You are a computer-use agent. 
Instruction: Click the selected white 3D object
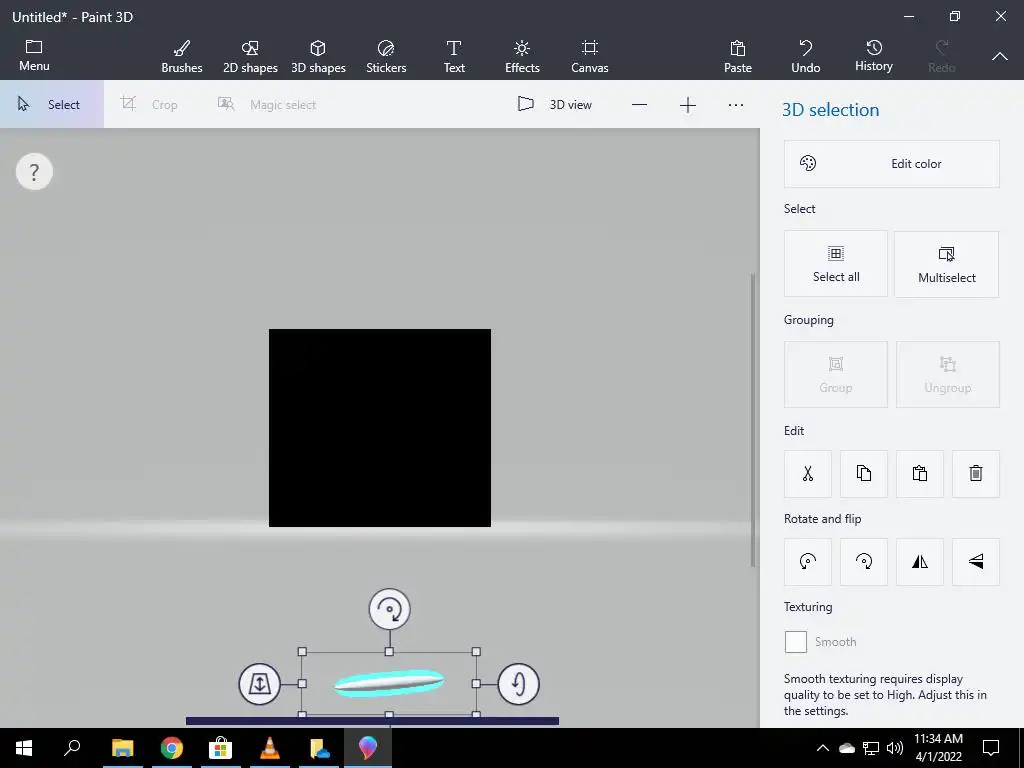point(389,683)
